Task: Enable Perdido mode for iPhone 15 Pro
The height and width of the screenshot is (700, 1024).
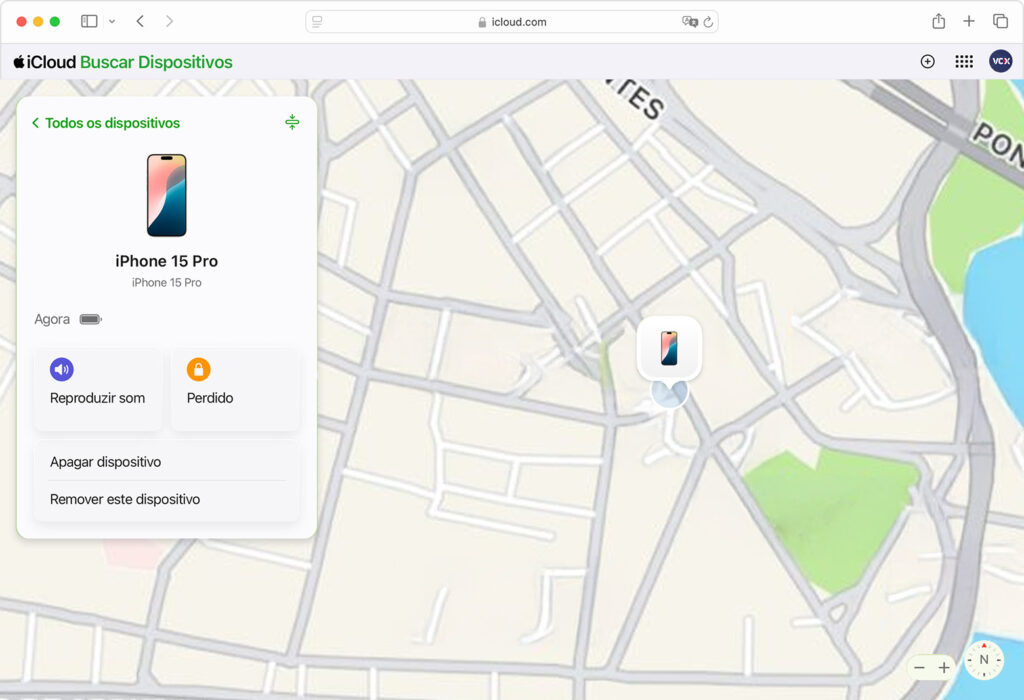Action: click(235, 389)
